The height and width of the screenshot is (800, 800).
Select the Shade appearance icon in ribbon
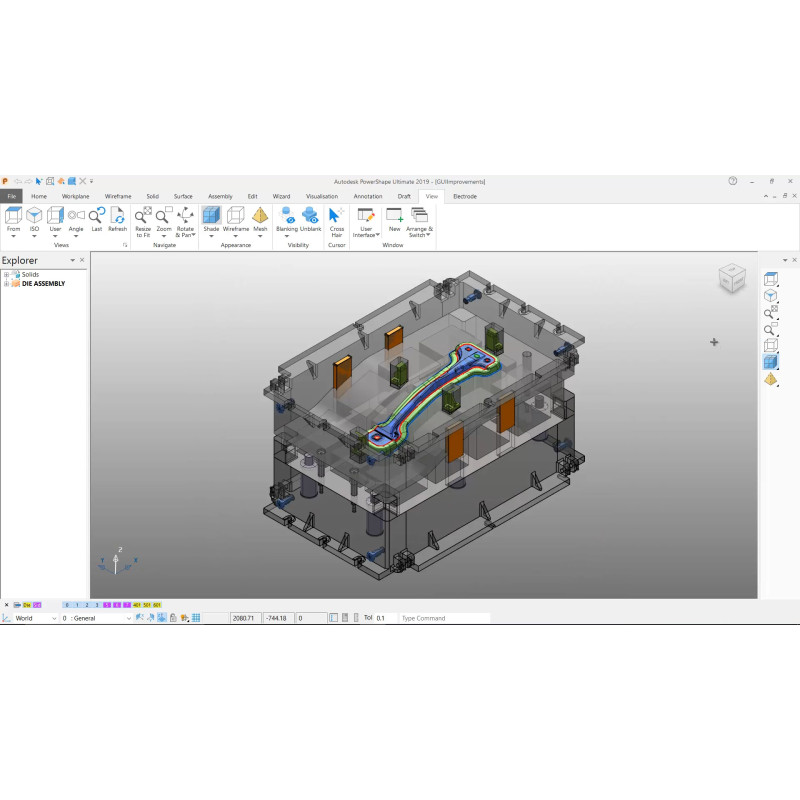click(x=211, y=216)
